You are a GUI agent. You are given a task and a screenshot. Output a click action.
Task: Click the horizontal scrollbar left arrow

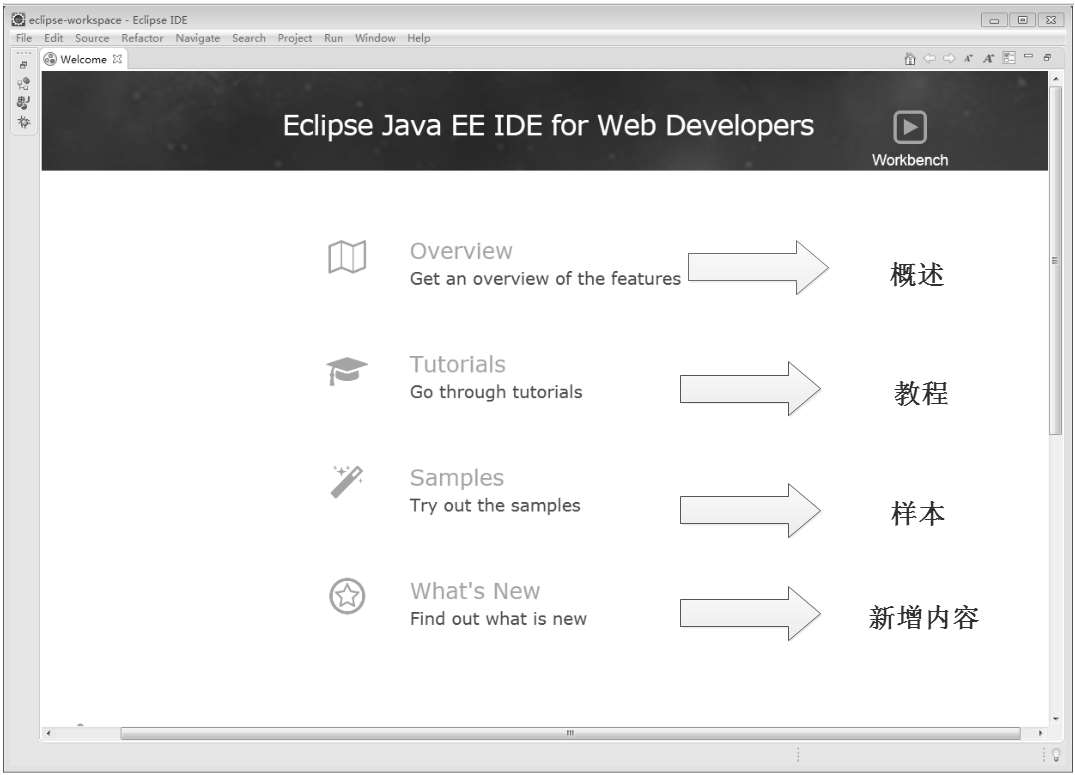click(48, 733)
